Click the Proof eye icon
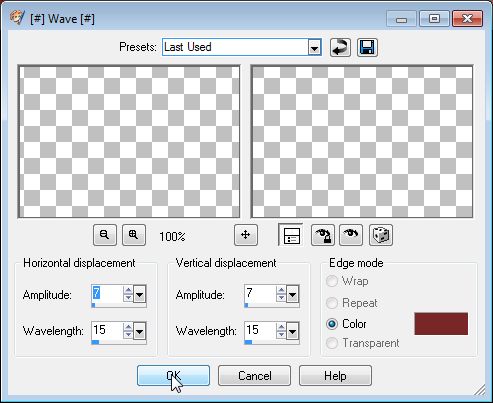Image resolution: width=493 pixels, height=403 pixels. pos(351,235)
